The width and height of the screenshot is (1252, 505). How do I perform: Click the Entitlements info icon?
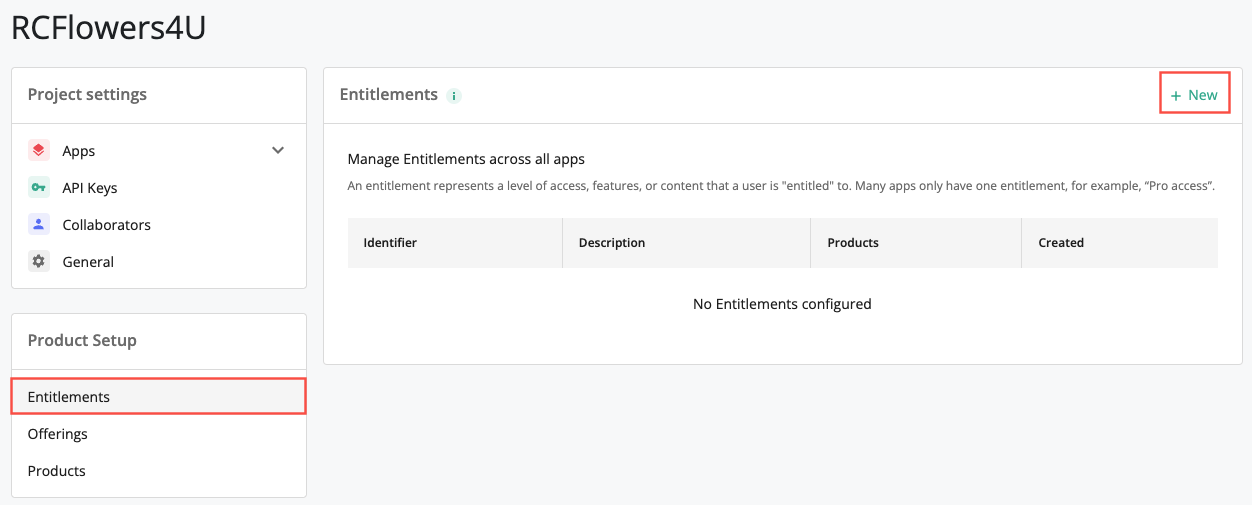pyautogui.click(x=454, y=96)
